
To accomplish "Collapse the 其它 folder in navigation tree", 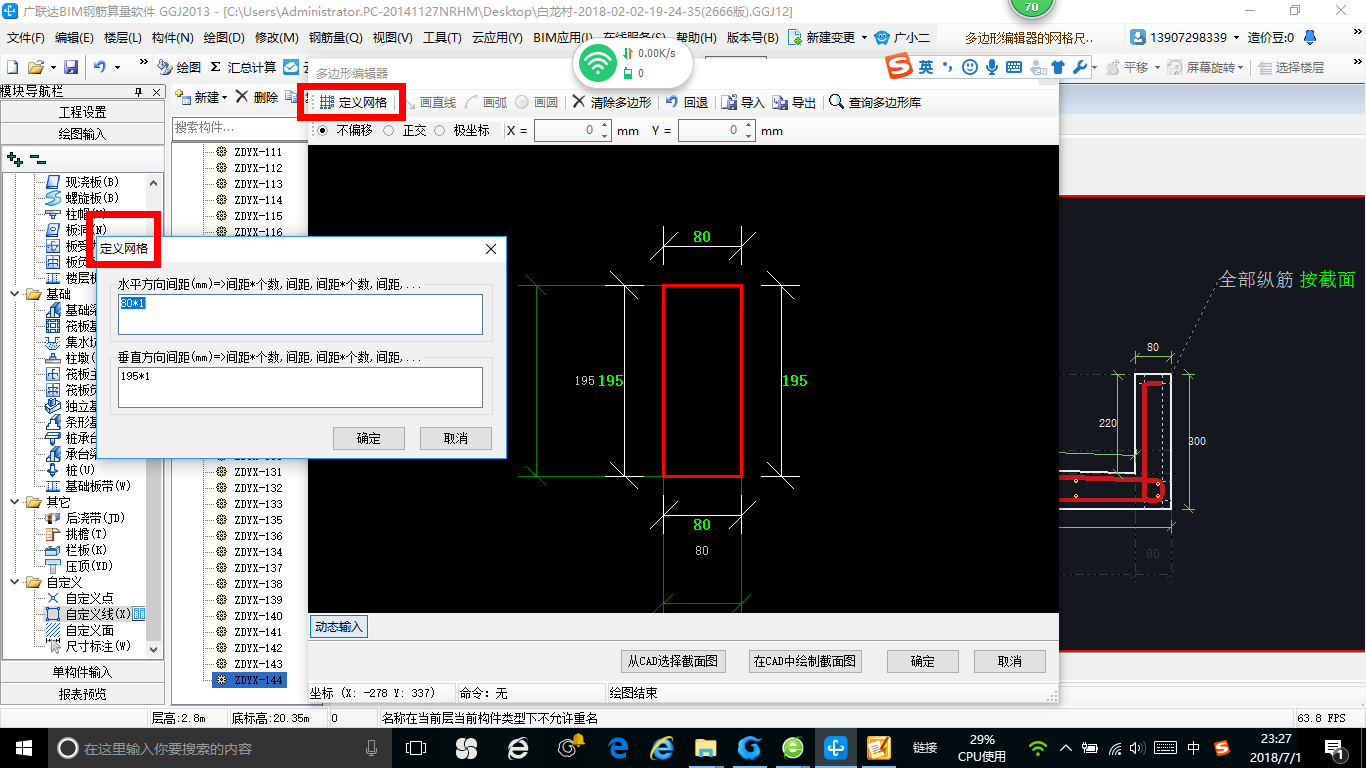I will tap(15, 502).
